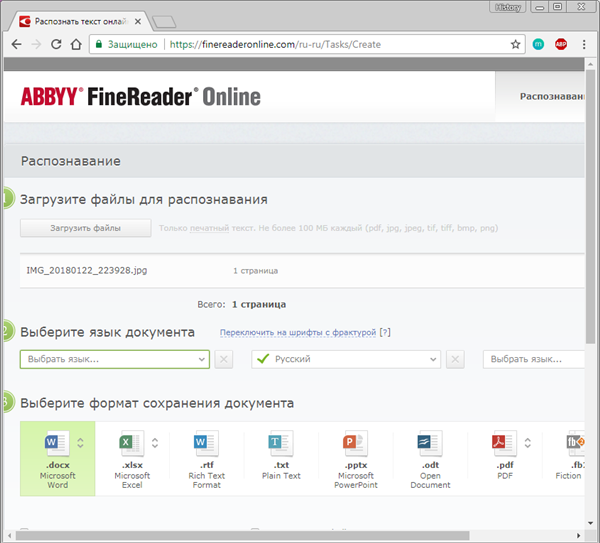Click the scroll down arrow

click(590, 523)
